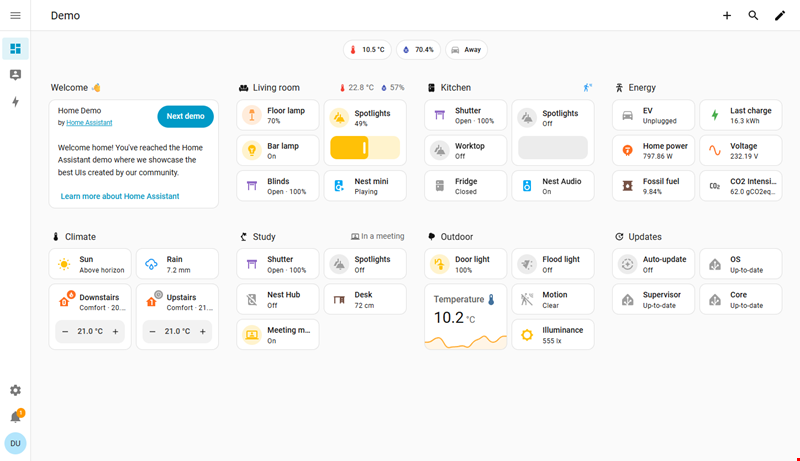Click the Living room Spotlights brightness slider
The width and height of the screenshot is (800, 461).
pyautogui.click(x=364, y=148)
